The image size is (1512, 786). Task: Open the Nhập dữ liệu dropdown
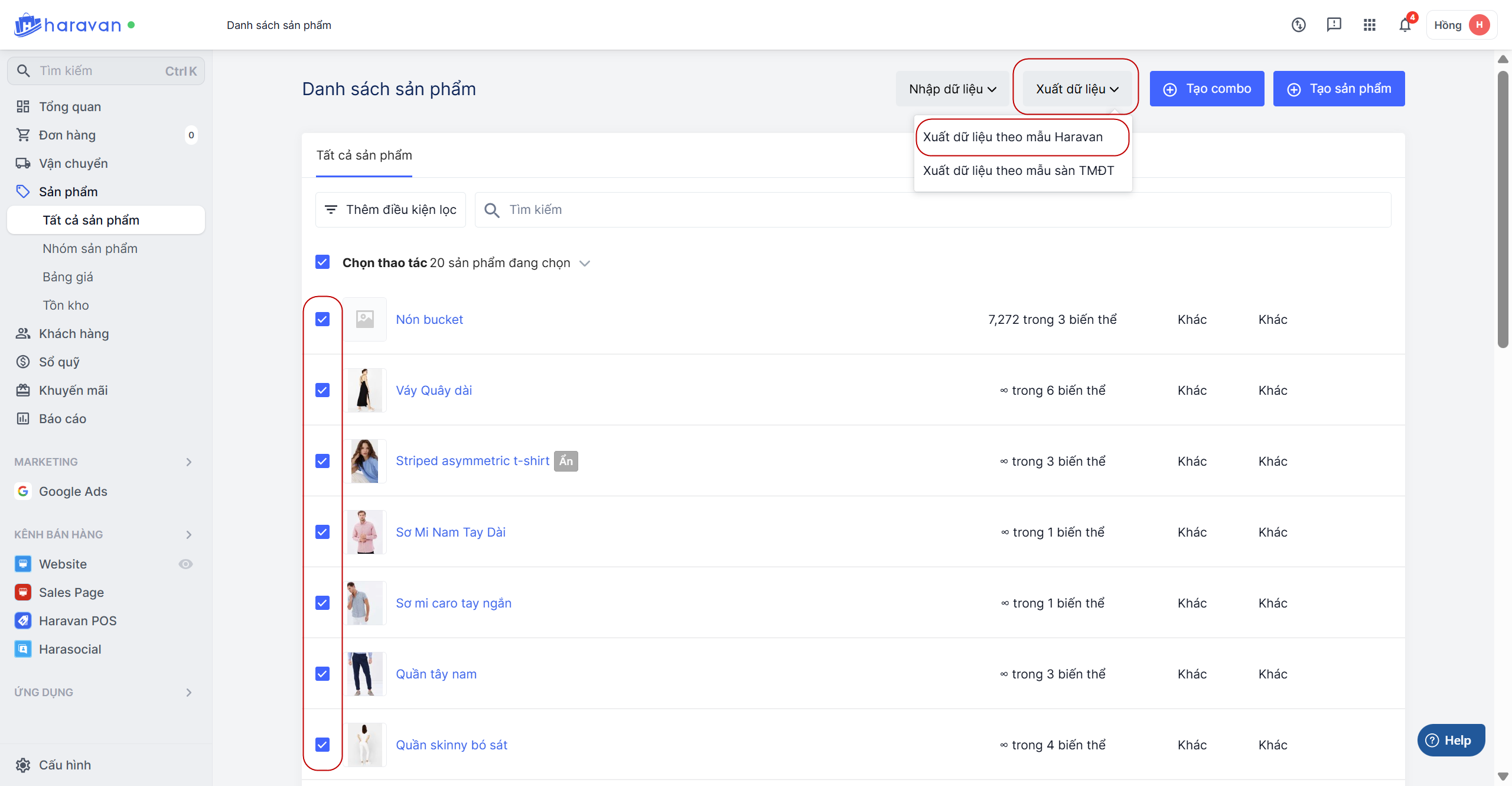(x=952, y=89)
